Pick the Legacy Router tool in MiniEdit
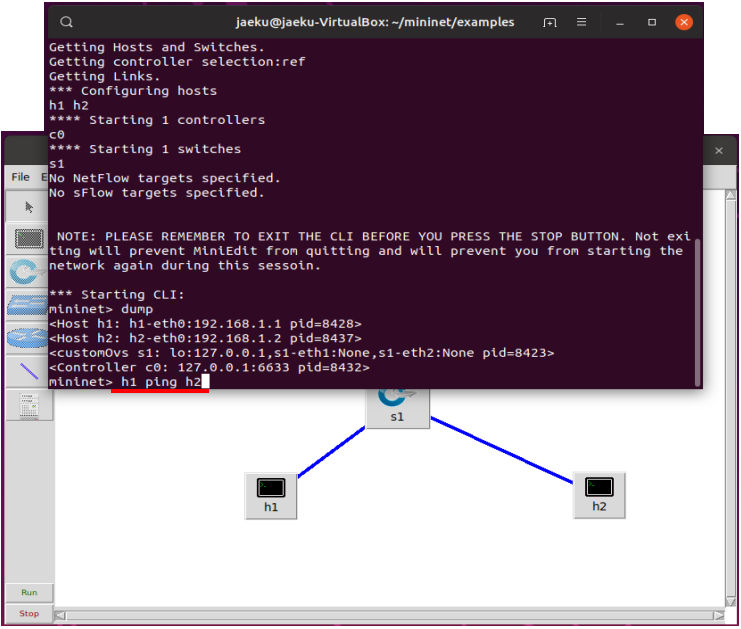The image size is (741, 629). point(28,338)
